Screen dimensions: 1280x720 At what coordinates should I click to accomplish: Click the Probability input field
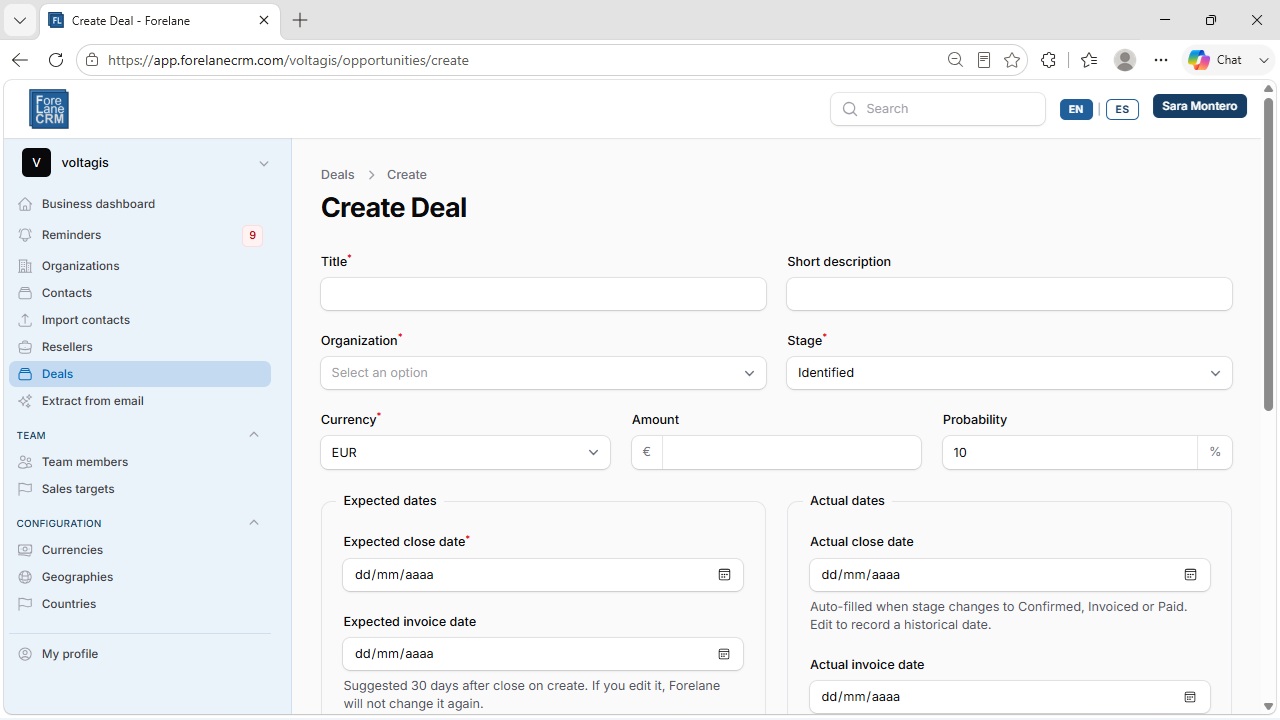[1070, 453]
